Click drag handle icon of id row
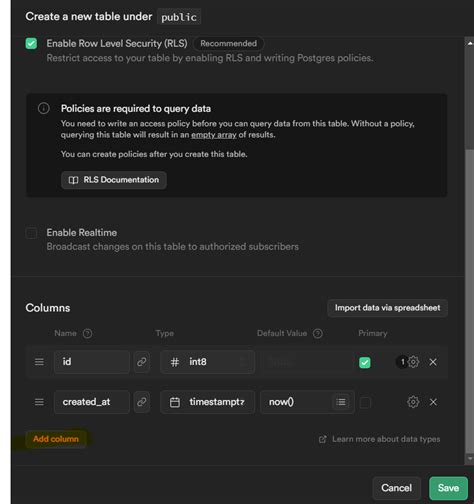The height and width of the screenshot is (504, 474). [x=39, y=362]
